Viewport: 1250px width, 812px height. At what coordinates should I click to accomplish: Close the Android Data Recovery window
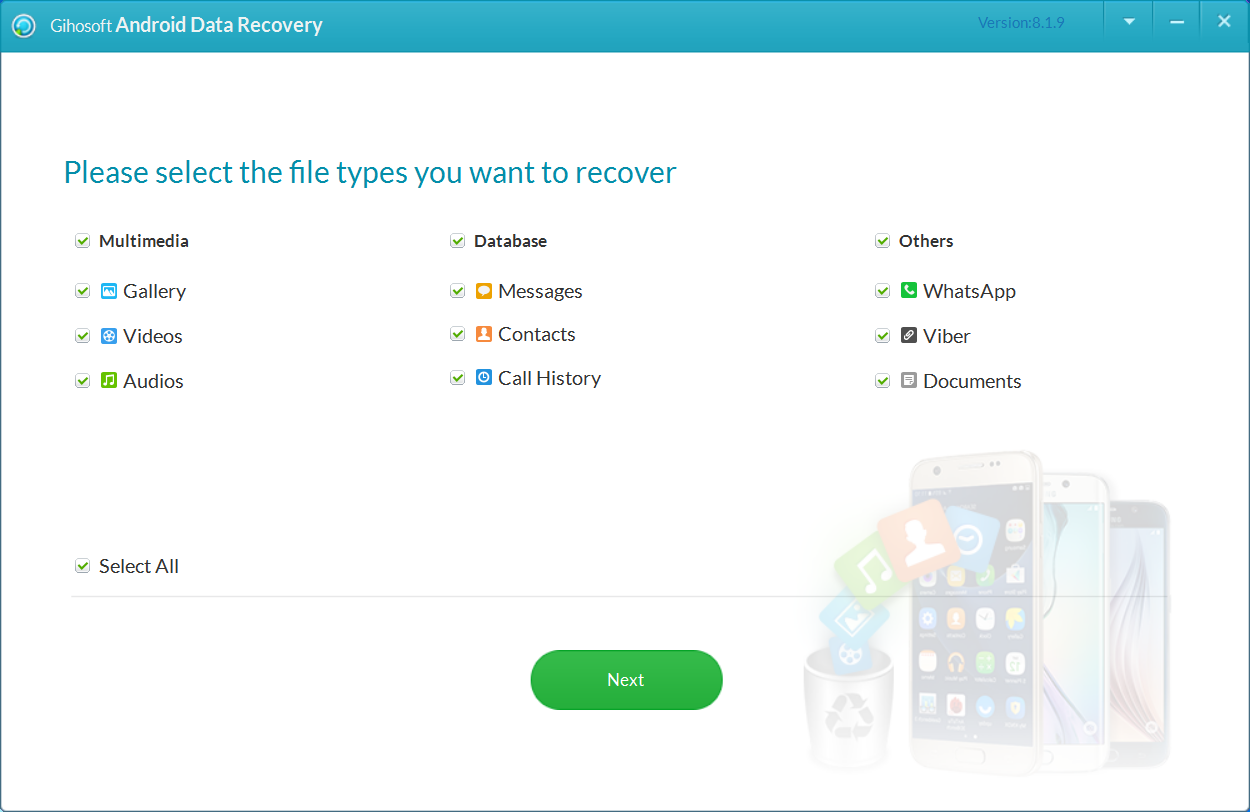pos(1224,21)
